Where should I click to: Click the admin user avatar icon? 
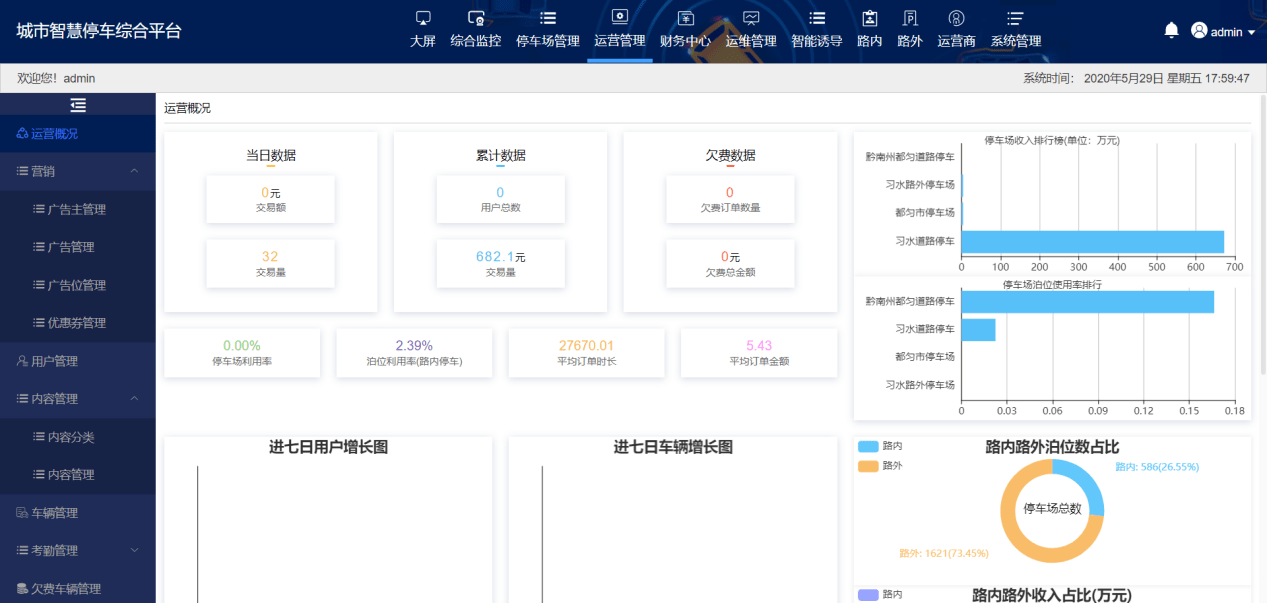[x=1199, y=31]
